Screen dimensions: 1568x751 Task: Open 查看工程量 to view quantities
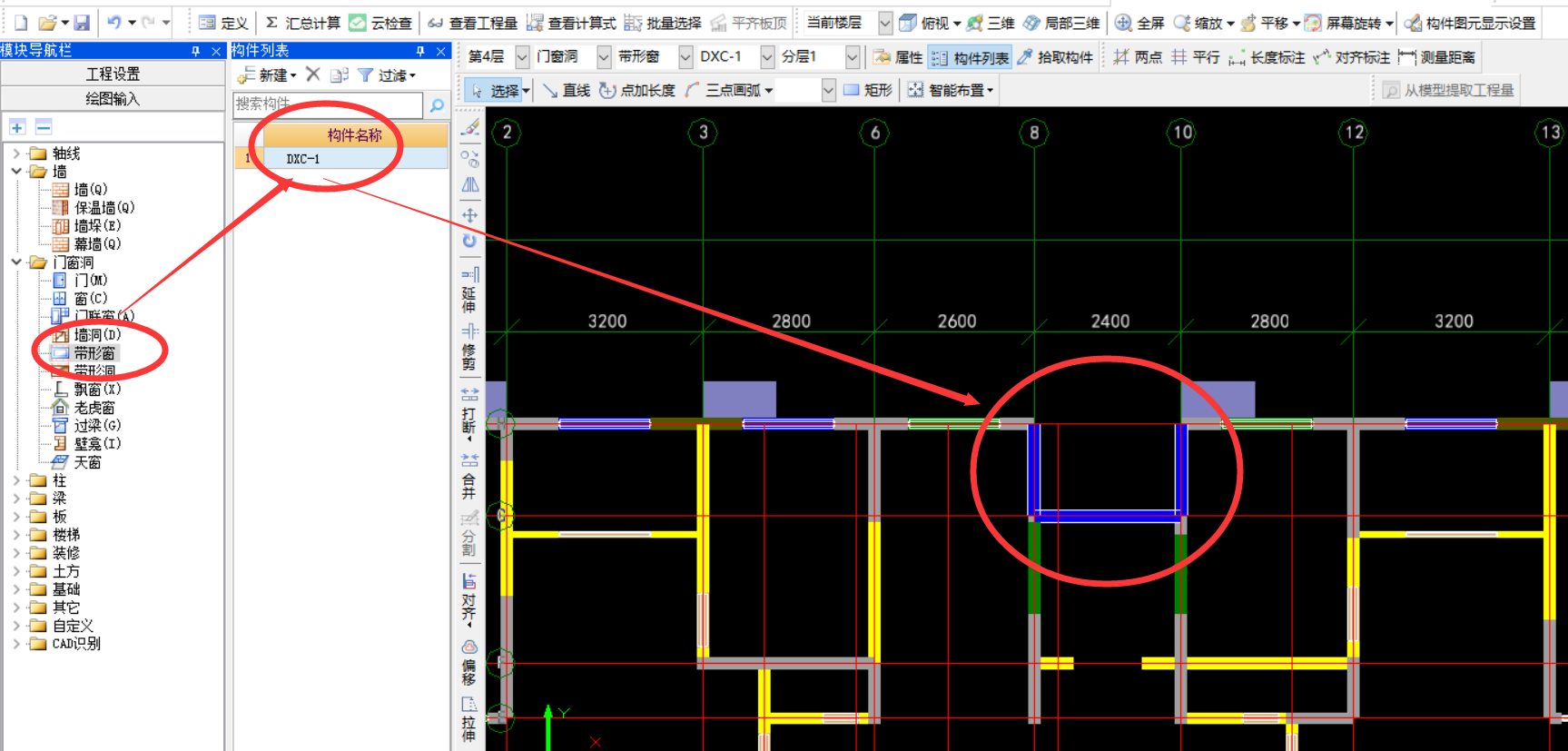point(472,23)
